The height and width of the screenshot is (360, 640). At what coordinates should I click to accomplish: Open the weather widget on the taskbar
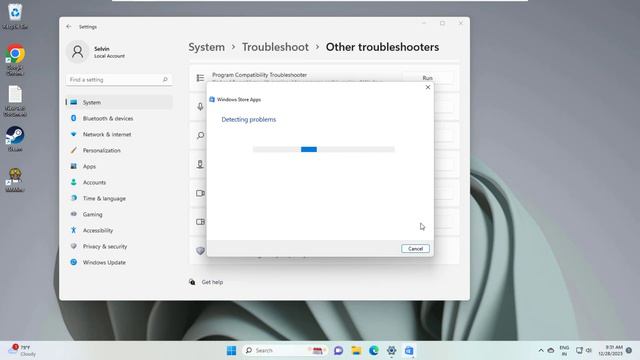[22, 351]
